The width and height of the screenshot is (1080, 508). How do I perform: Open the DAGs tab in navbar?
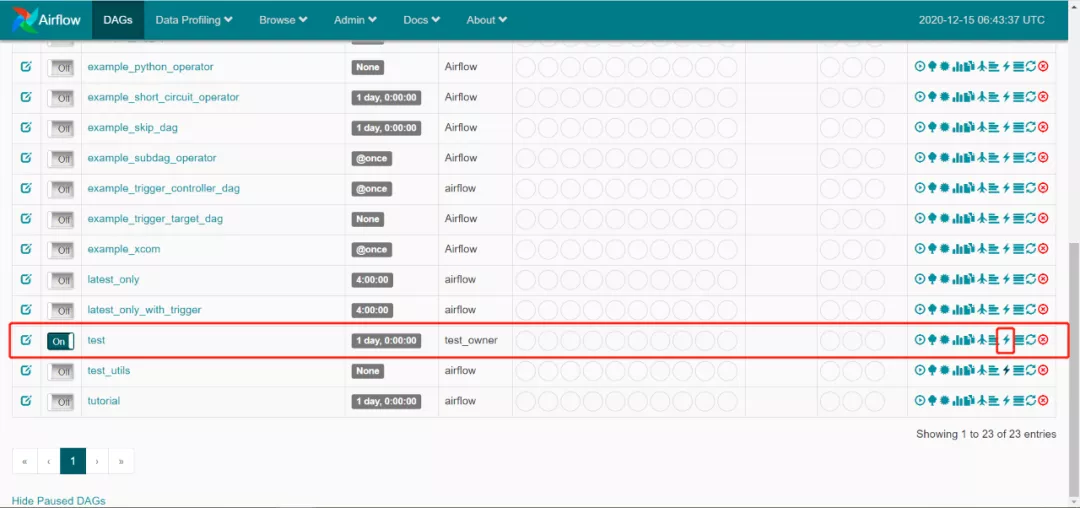pyautogui.click(x=118, y=20)
